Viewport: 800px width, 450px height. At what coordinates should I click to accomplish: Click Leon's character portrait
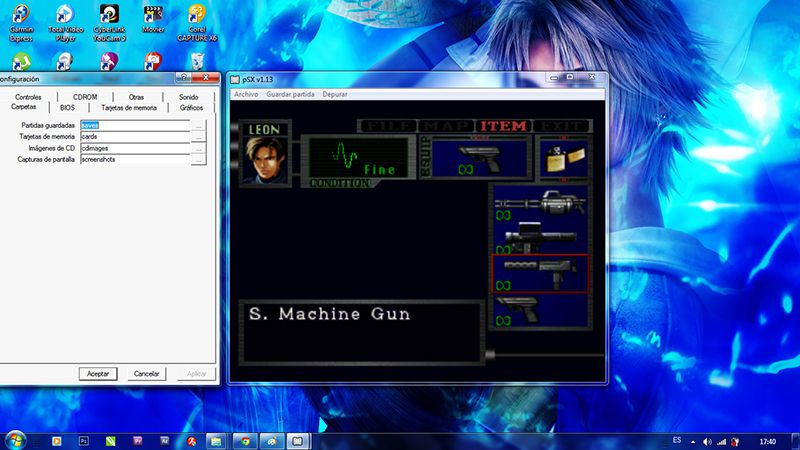(x=264, y=160)
